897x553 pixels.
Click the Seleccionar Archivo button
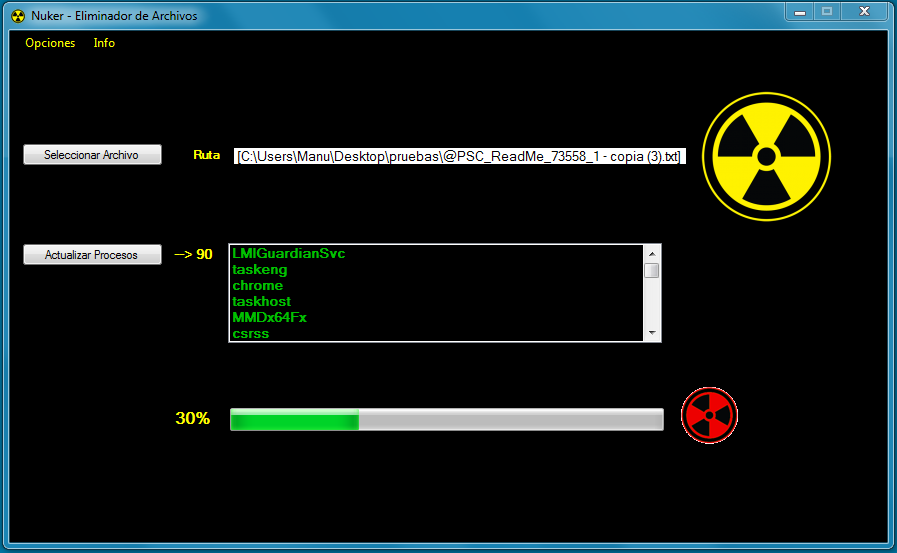tap(92, 154)
